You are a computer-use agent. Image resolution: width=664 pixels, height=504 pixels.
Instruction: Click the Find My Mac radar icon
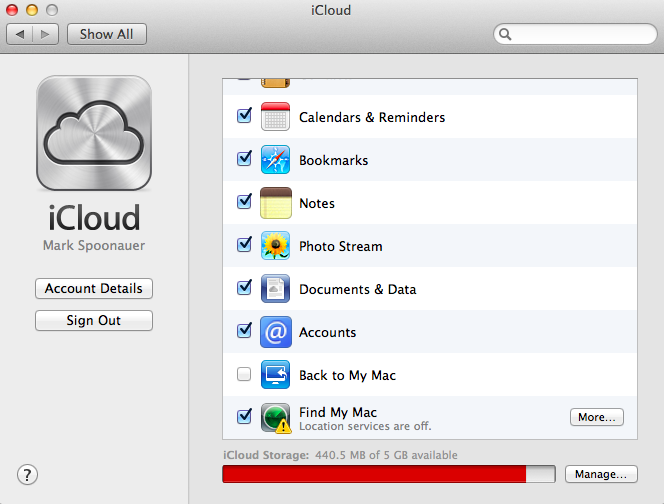click(276, 418)
